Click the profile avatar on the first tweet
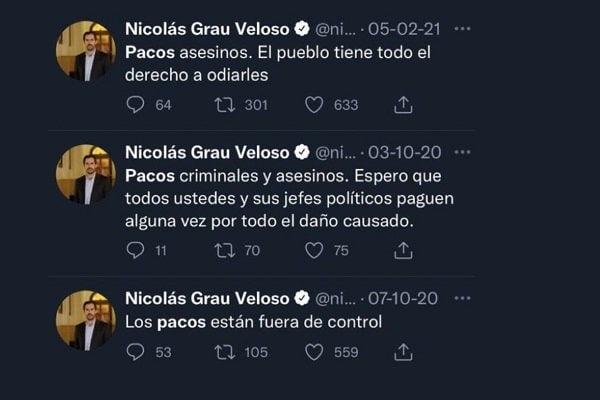Viewport: 600px width, 400px height. (85, 50)
